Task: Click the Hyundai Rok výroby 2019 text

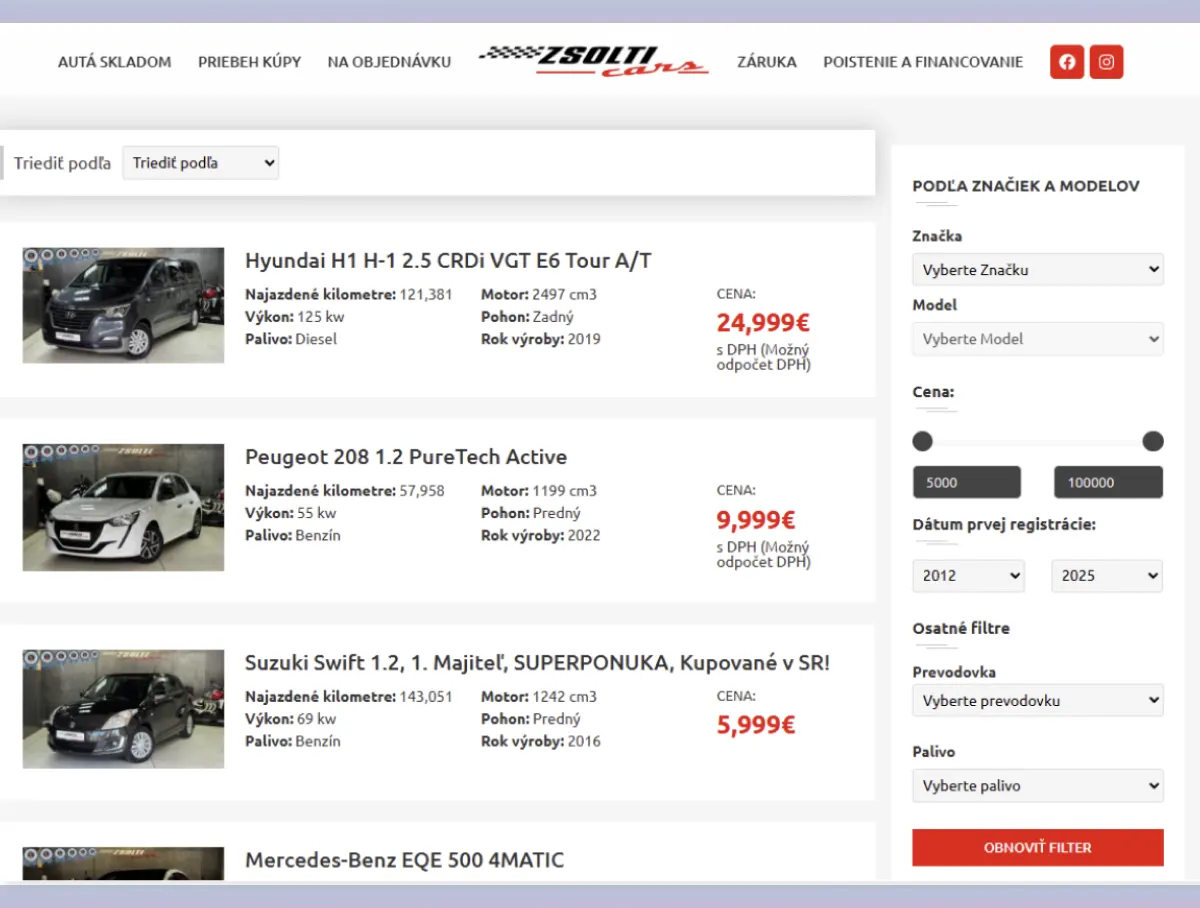Action: pos(541,339)
